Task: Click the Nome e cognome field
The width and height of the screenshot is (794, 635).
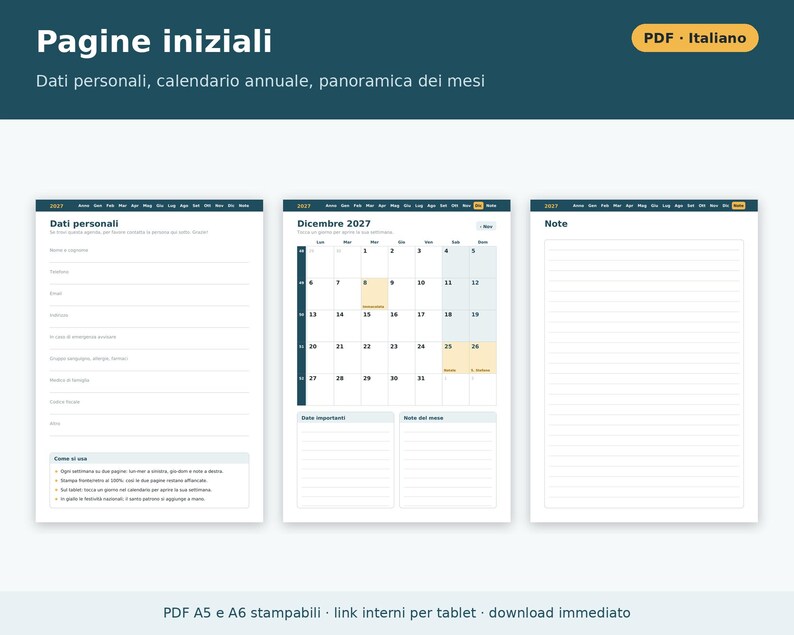Action: [149, 254]
